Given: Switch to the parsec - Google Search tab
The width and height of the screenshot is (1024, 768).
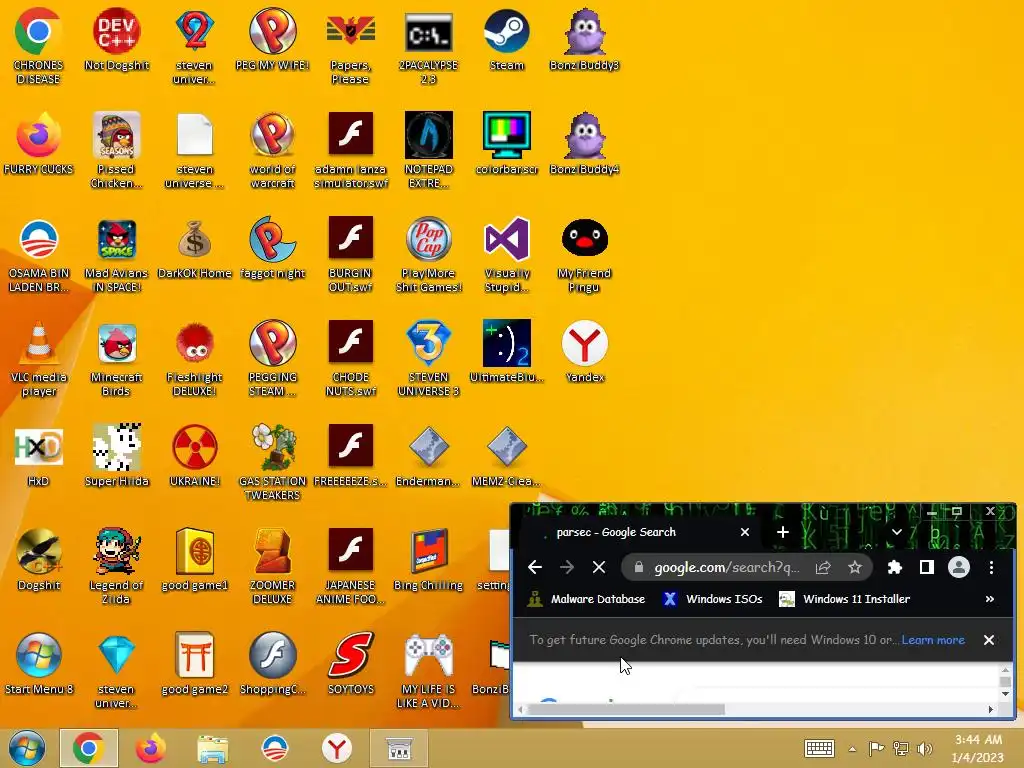Looking at the screenshot, I should (640, 532).
